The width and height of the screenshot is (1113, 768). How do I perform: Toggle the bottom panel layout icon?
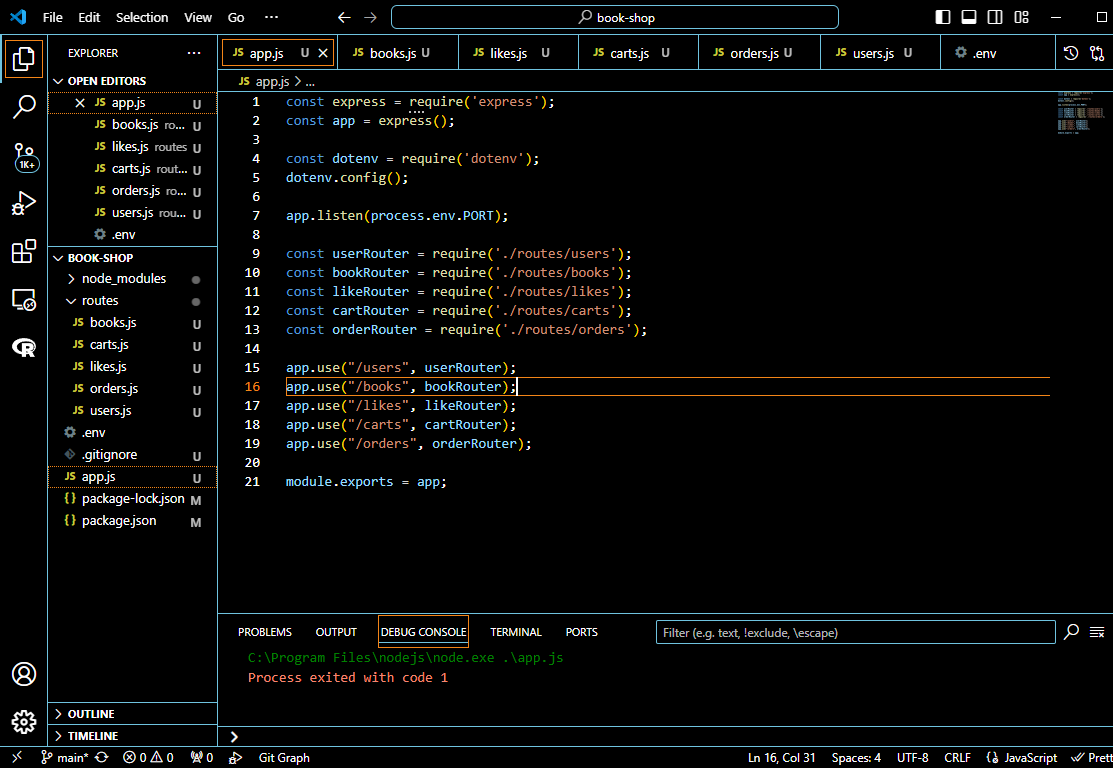pyautogui.click(x=969, y=17)
